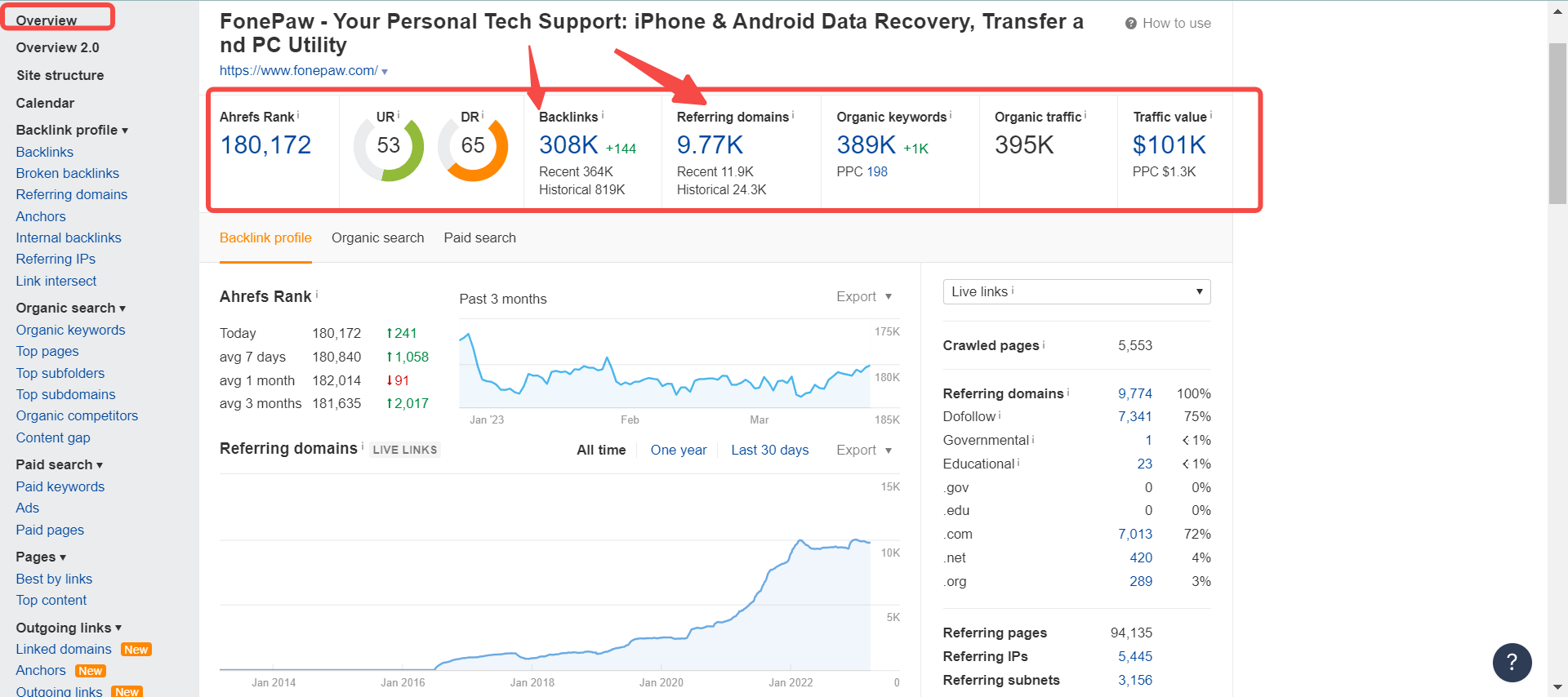The height and width of the screenshot is (697, 1568).
Task: Select One year range for Referring domains
Action: click(679, 450)
